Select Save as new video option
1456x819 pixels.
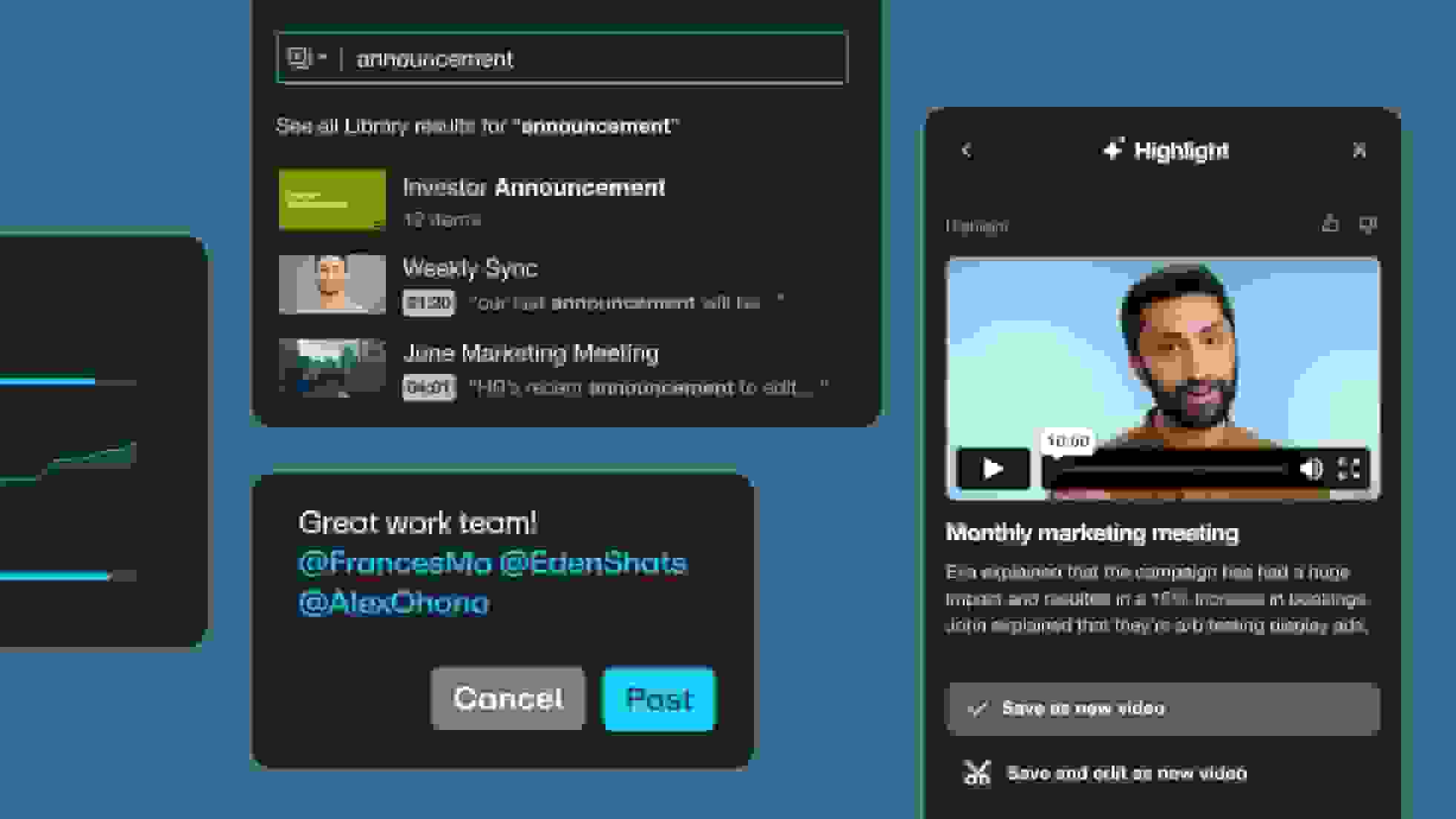[x=1162, y=708]
